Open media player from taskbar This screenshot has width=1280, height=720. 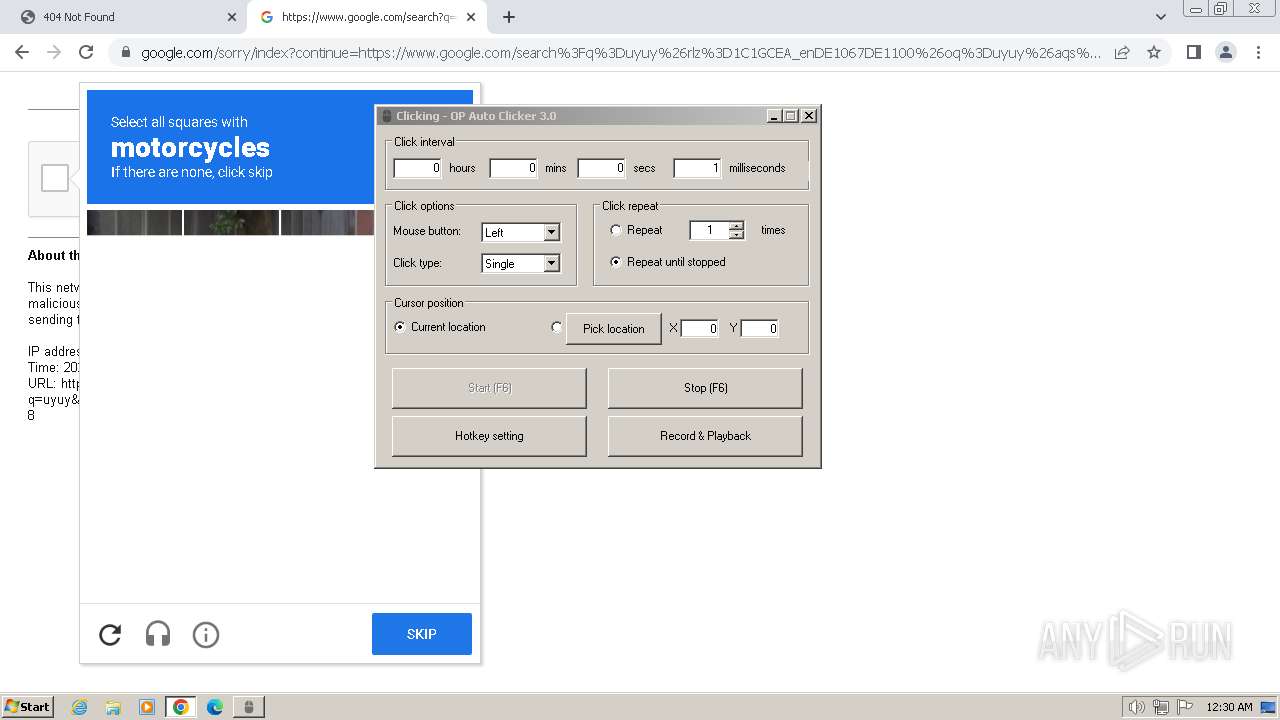click(x=147, y=707)
